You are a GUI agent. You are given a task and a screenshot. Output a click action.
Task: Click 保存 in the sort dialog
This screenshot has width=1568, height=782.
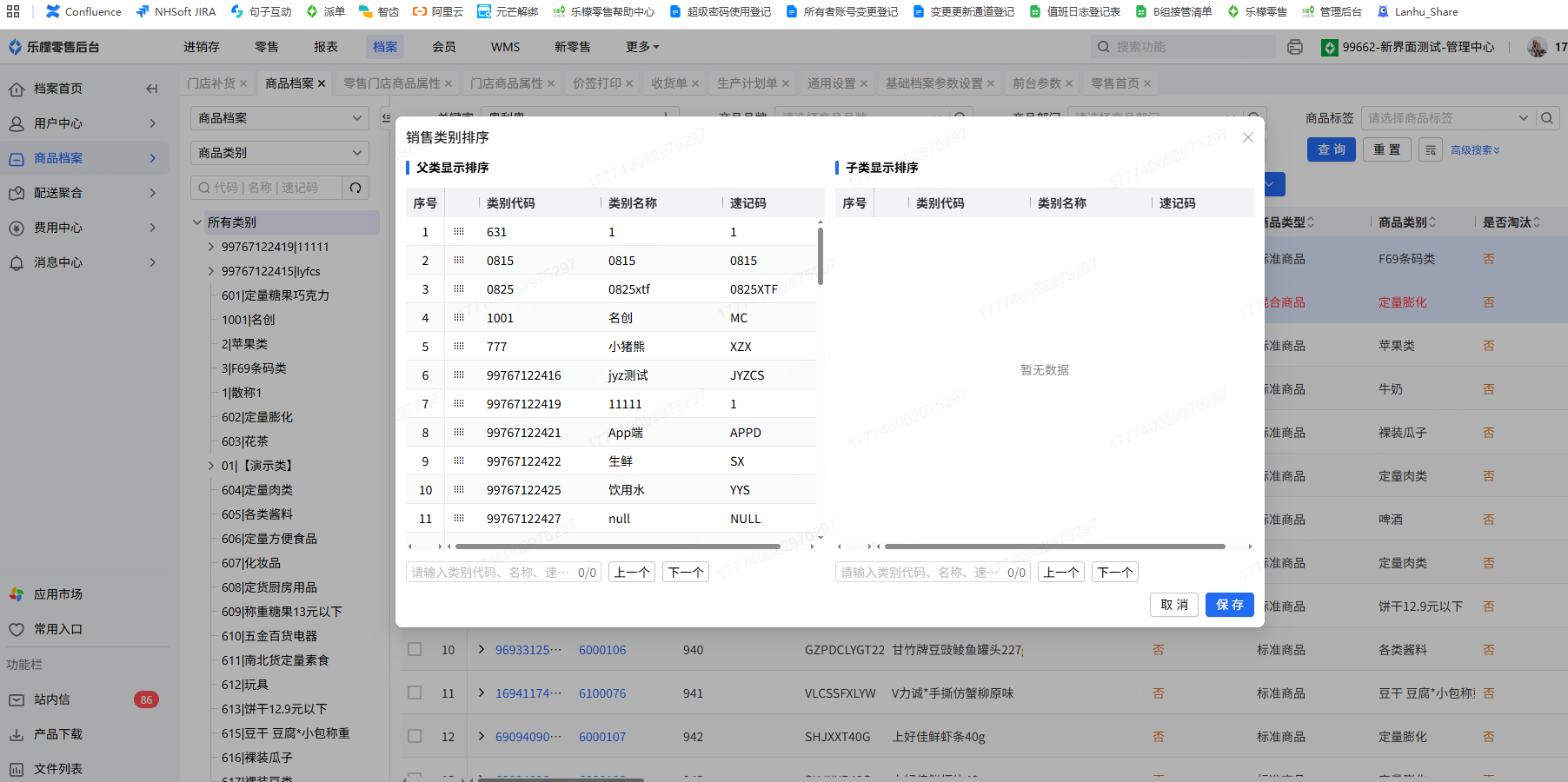point(1230,605)
